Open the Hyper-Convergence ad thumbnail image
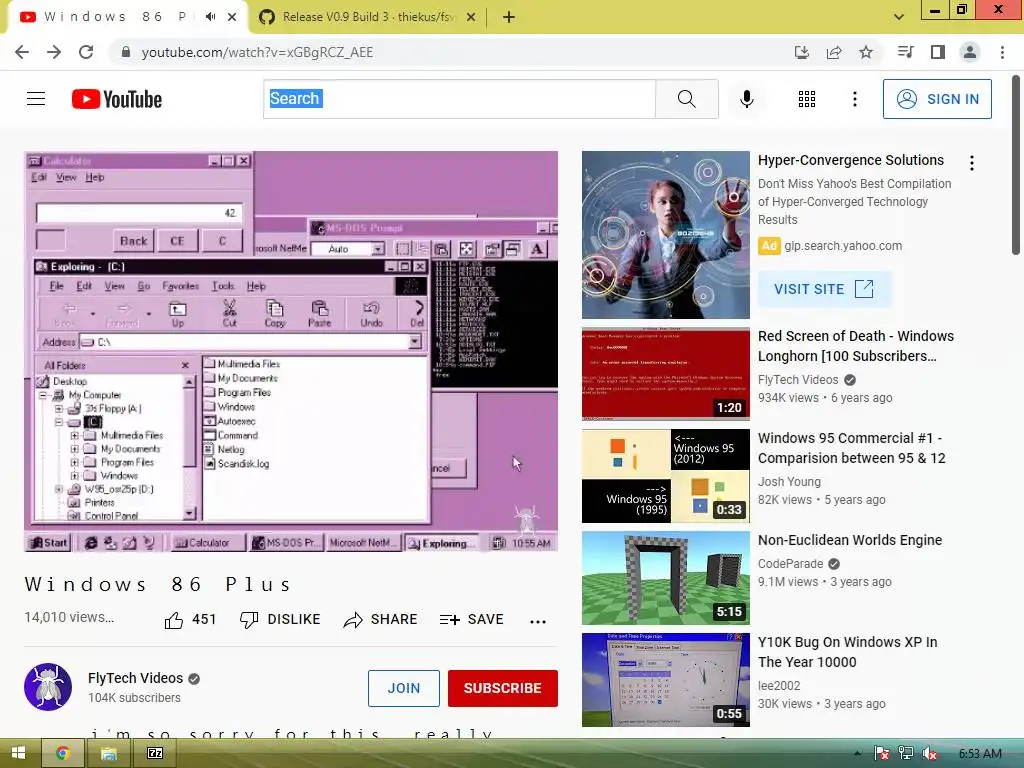The image size is (1024, 768). [x=665, y=234]
